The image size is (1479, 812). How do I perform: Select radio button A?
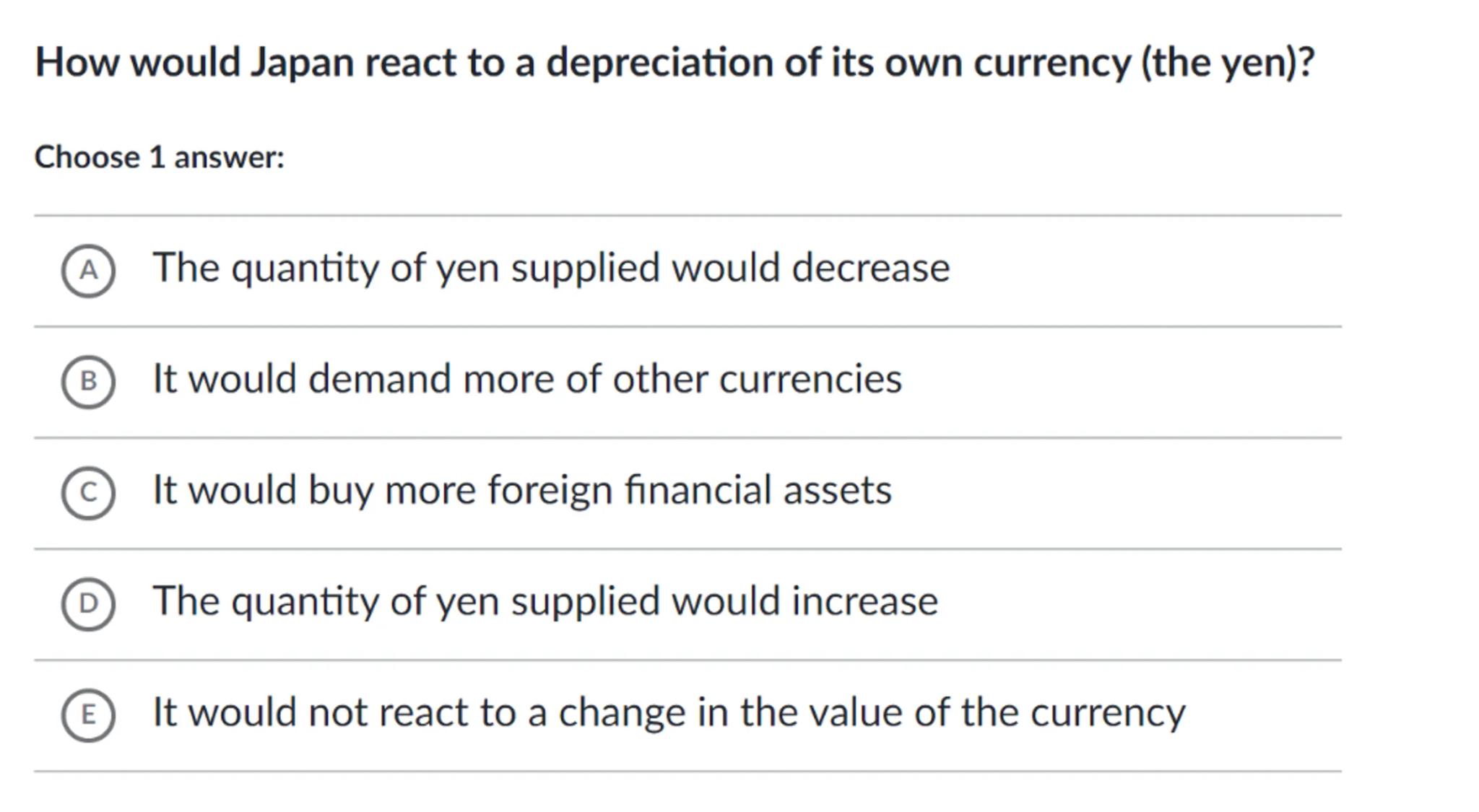click(x=88, y=271)
